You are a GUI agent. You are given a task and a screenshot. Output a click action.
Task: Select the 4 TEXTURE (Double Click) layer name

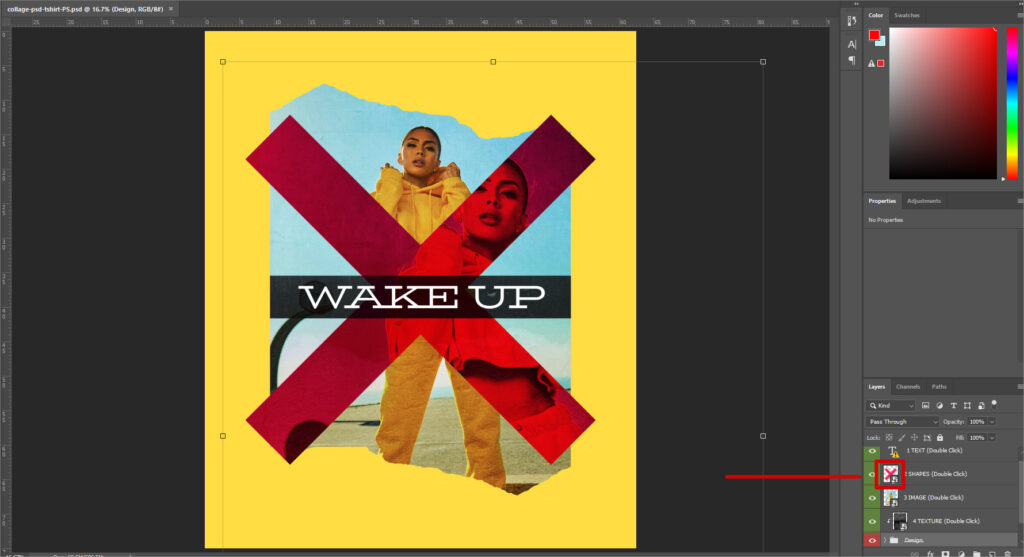[946, 521]
